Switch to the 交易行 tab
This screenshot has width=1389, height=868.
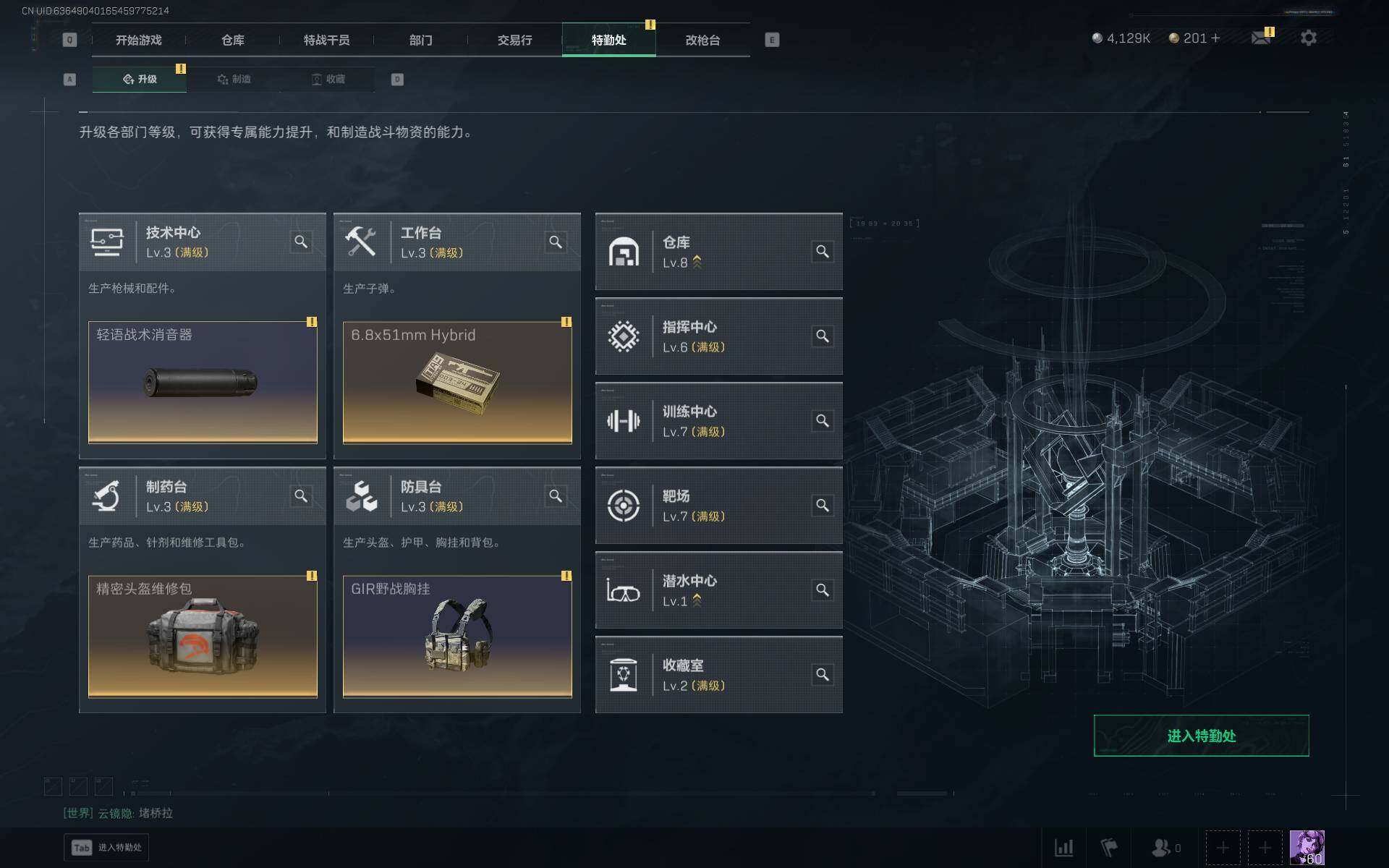[x=514, y=40]
